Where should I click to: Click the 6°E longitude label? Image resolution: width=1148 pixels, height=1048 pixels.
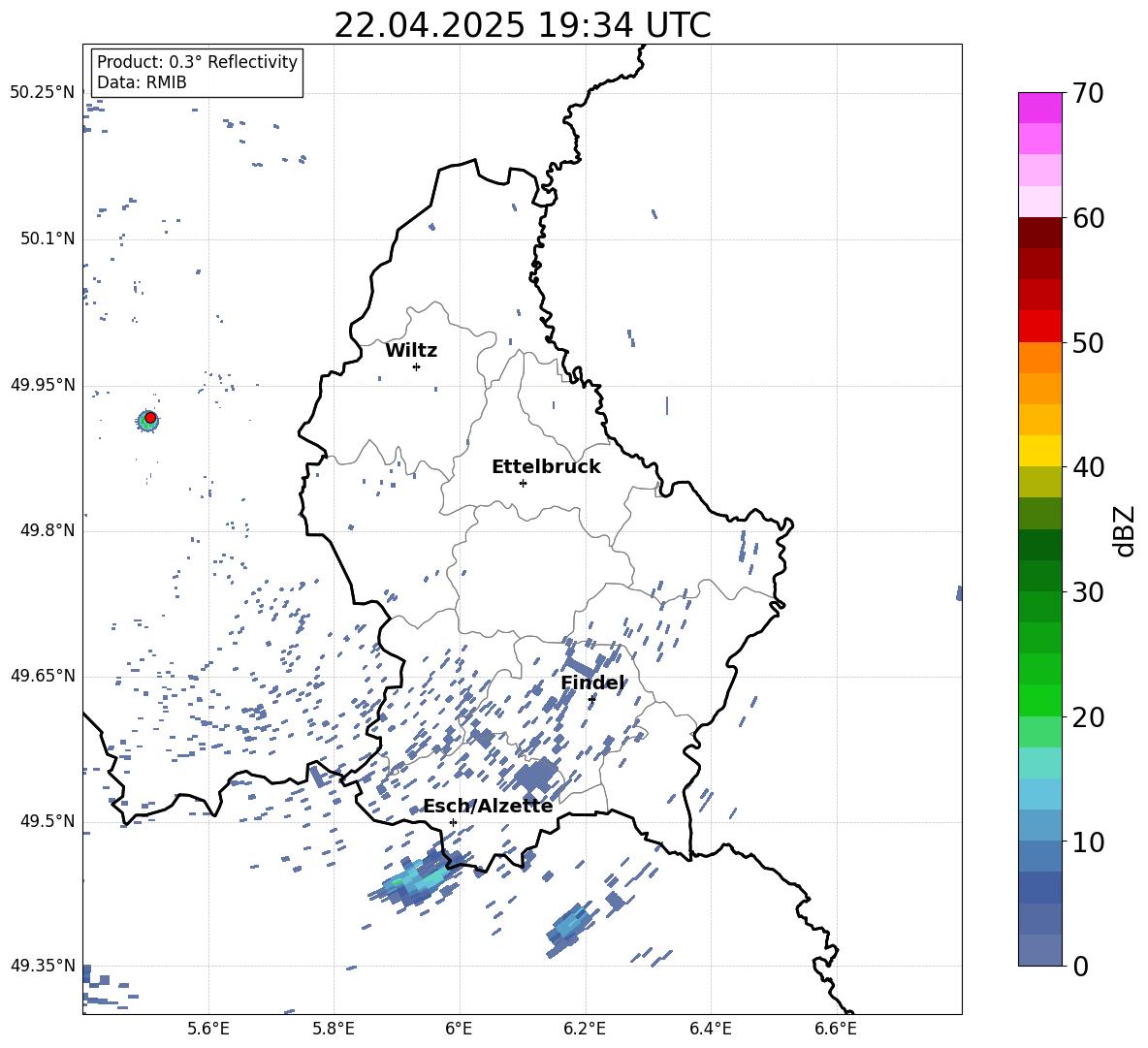pyautogui.click(x=459, y=1030)
